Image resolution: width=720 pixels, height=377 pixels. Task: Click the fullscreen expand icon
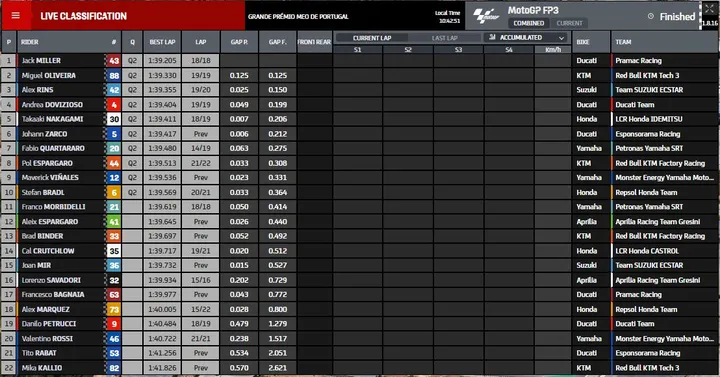(x=709, y=9)
